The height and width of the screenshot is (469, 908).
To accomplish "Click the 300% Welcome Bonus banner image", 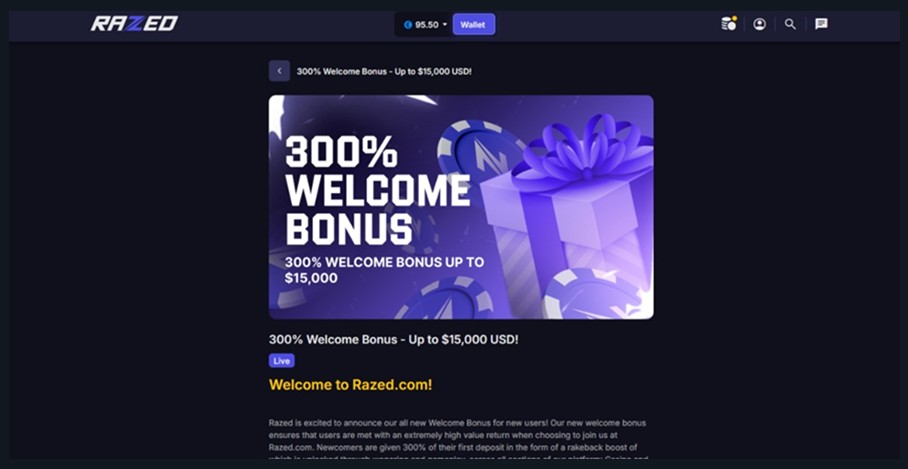I will [461, 207].
